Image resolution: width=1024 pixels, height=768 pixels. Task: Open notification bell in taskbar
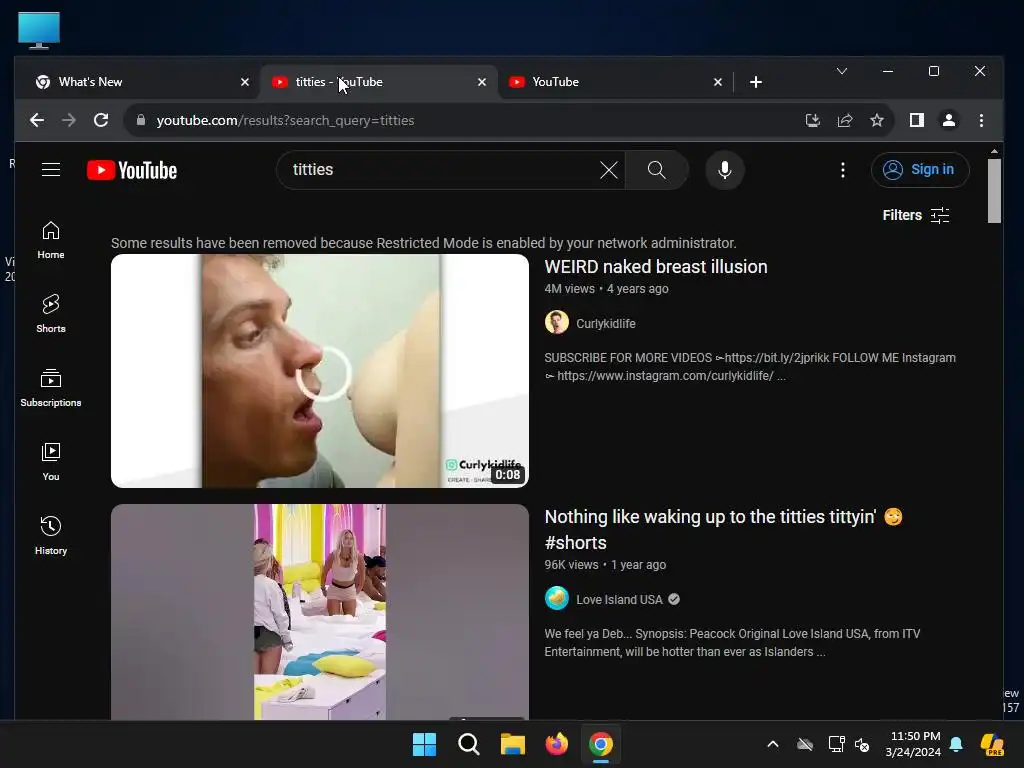coord(956,744)
